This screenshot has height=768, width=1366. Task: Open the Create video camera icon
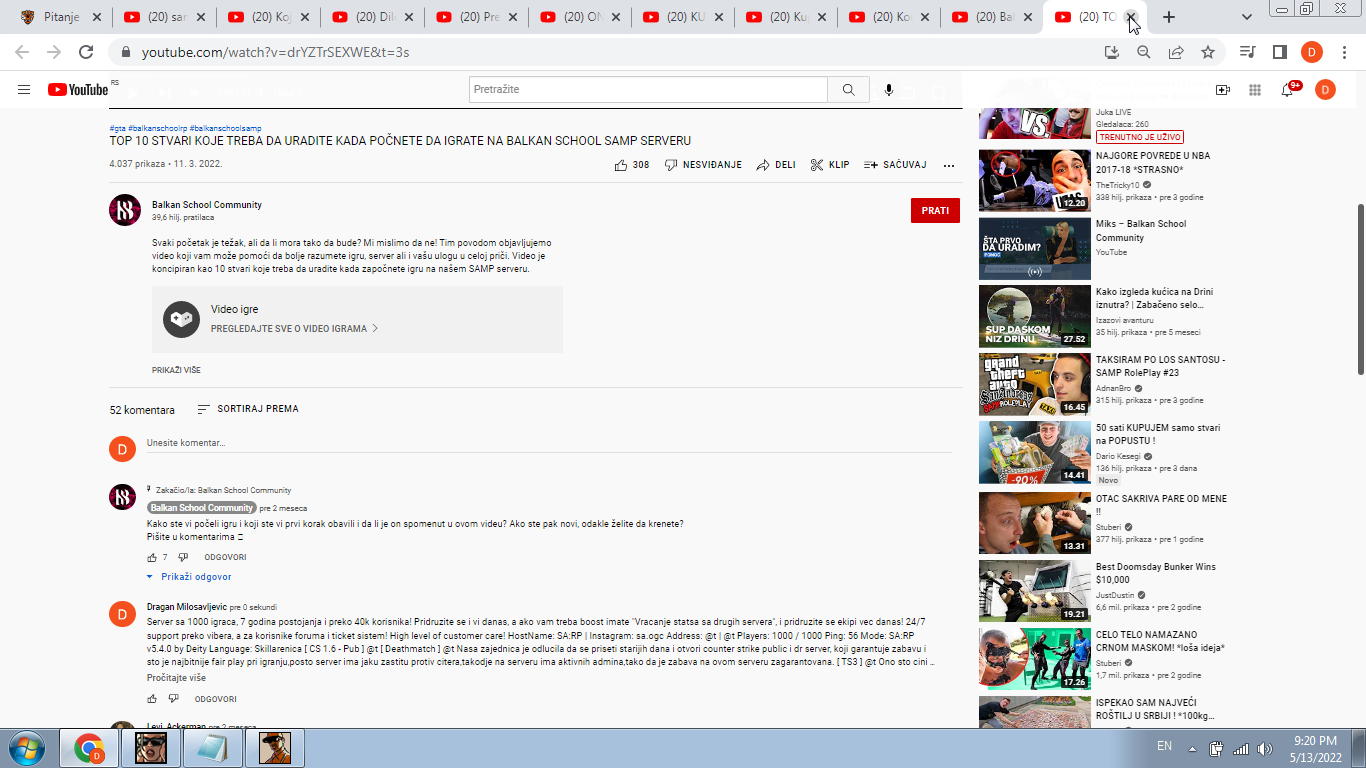(1222, 90)
